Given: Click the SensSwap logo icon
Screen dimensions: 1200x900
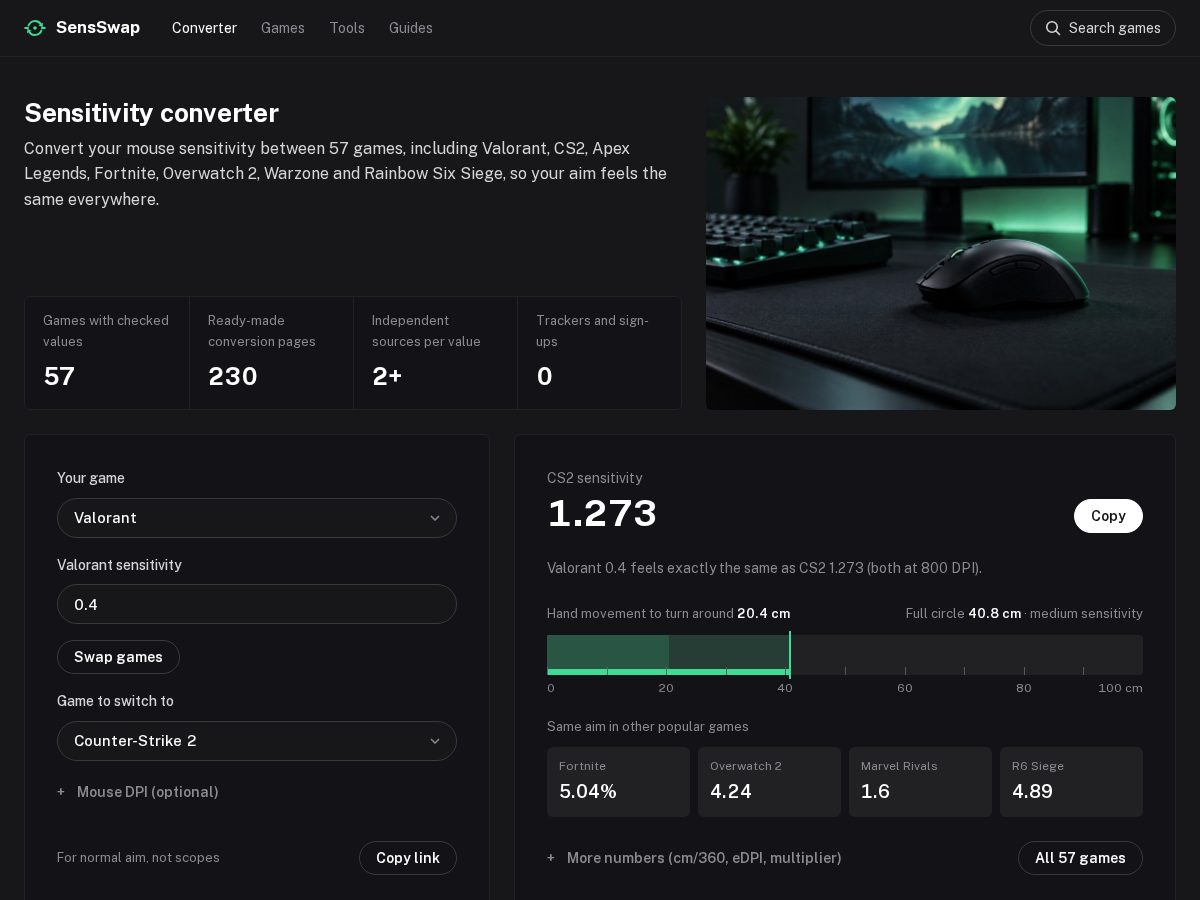Looking at the screenshot, I should 35,28.
